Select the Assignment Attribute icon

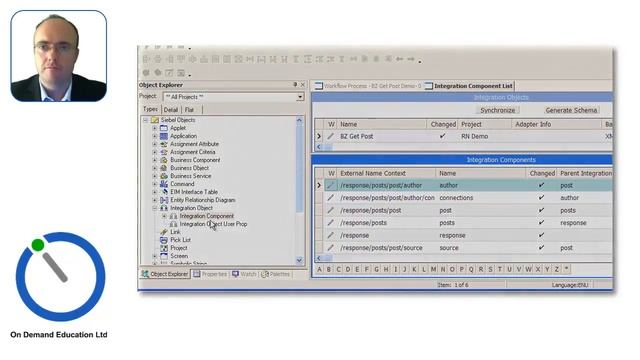[x=164, y=144]
